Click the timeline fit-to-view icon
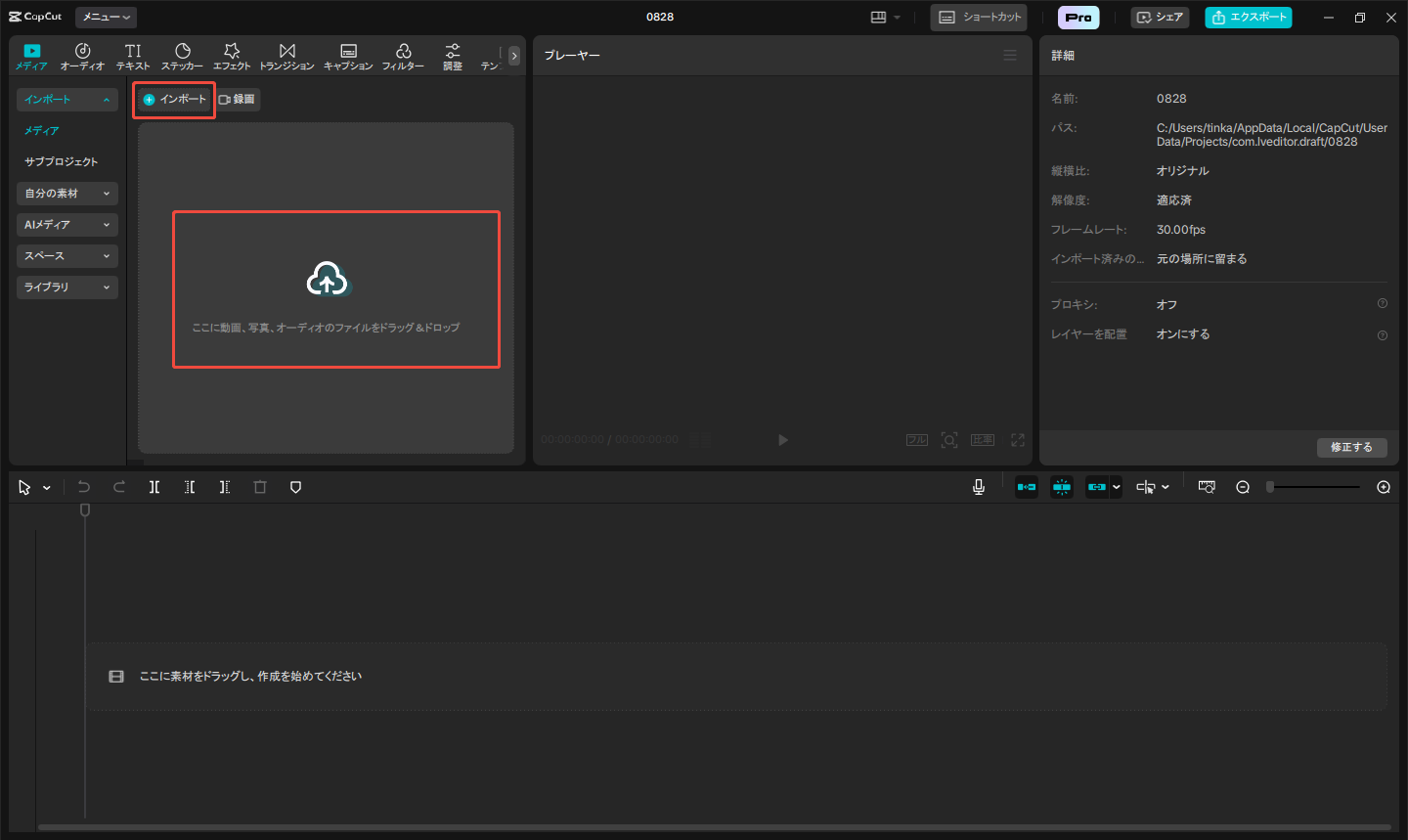Screen dimensions: 1408x840 pyautogui.click(x=1207, y=487)
